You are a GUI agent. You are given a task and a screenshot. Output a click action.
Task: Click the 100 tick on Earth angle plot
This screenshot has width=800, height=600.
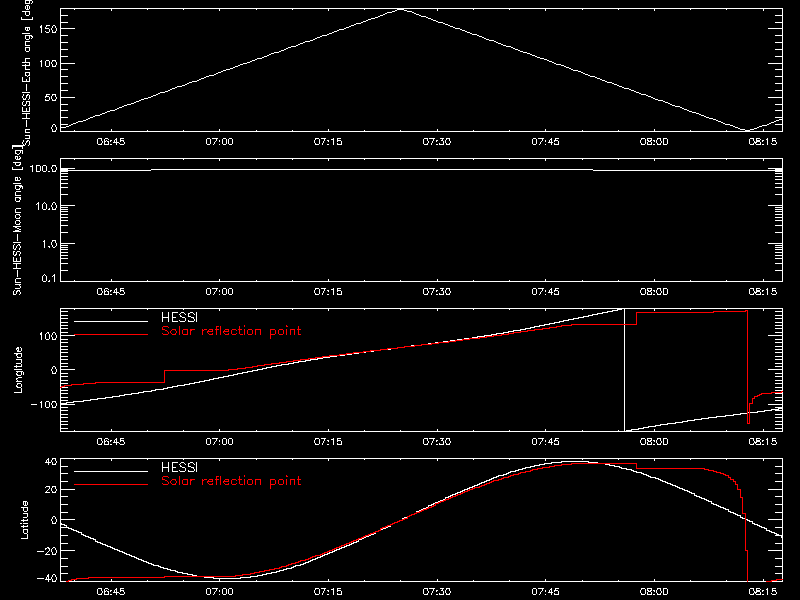[x=48, y=64]
